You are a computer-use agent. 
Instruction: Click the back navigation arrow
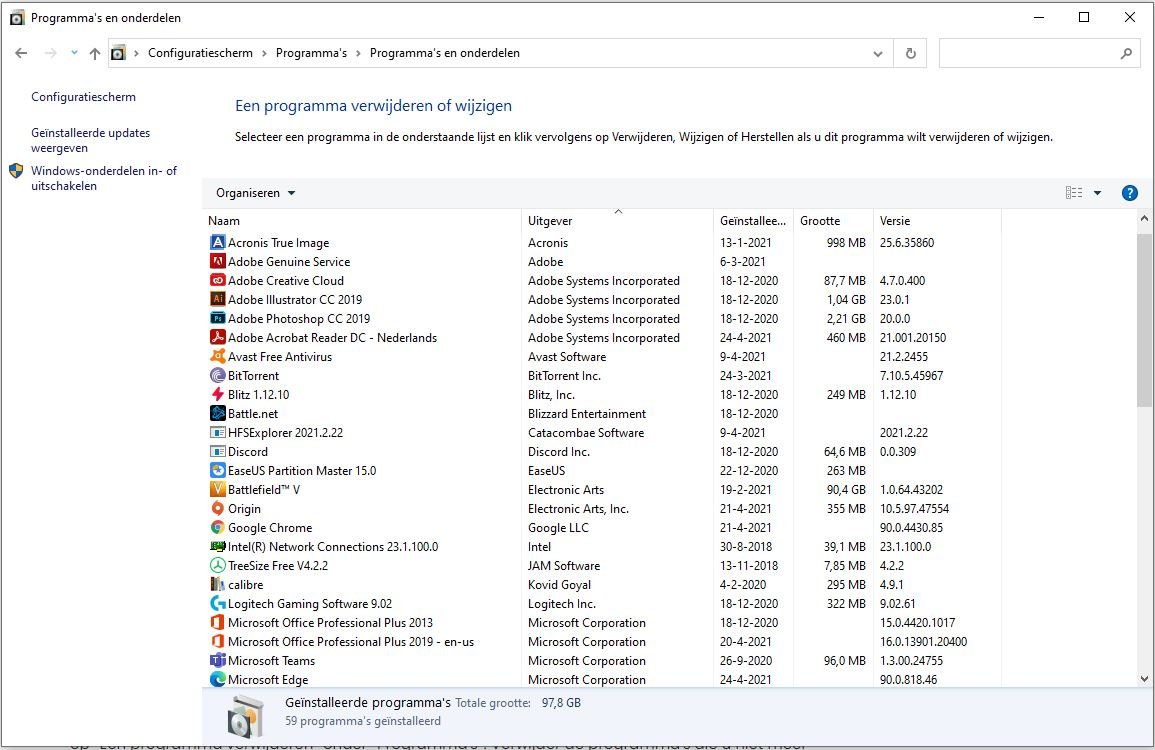tap(20, 52)
